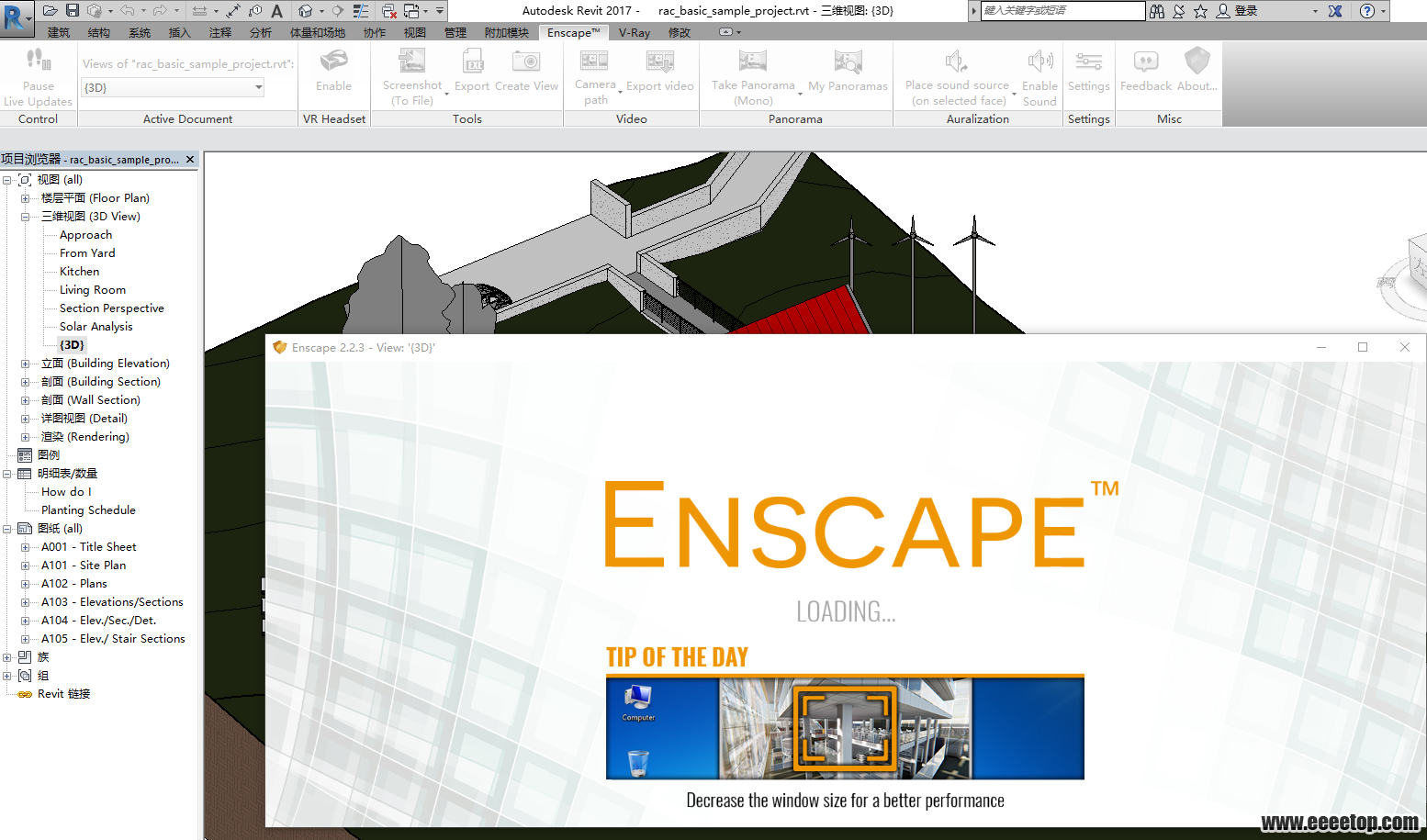The width and height of the screenshot is (1427, 840).
Task: Open the 视图 (View) ribbon tab
Action: point(415,32)
